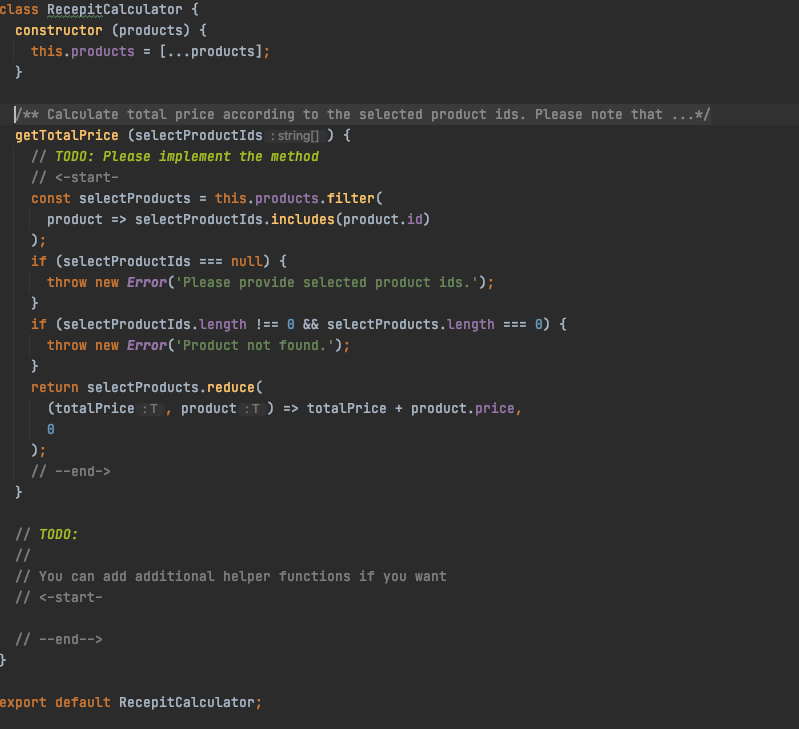Image resolution: width=799 pixels, height=729 pixels.
Task: Click the 'id' property in product.id
Action: 414,220
